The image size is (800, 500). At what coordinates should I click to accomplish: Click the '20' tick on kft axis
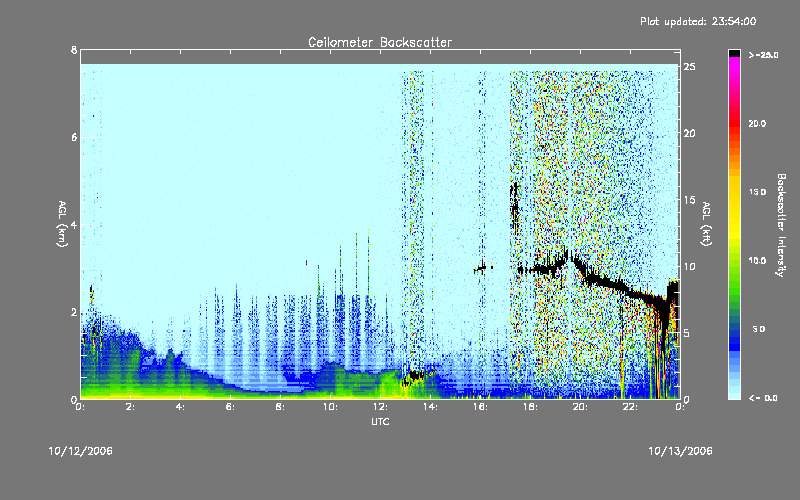pos(689,133)
